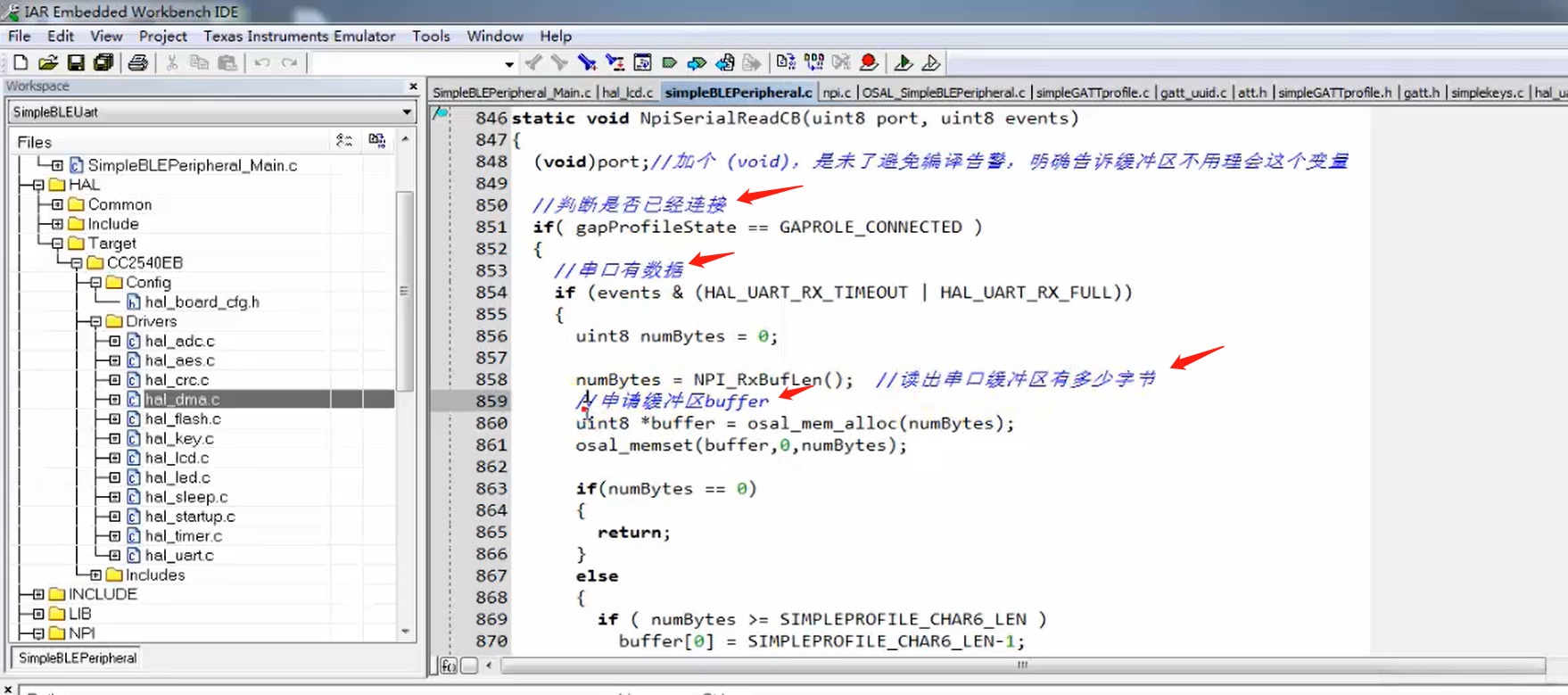
Task: Cut selection using the scissors icon
Action: 172,62
